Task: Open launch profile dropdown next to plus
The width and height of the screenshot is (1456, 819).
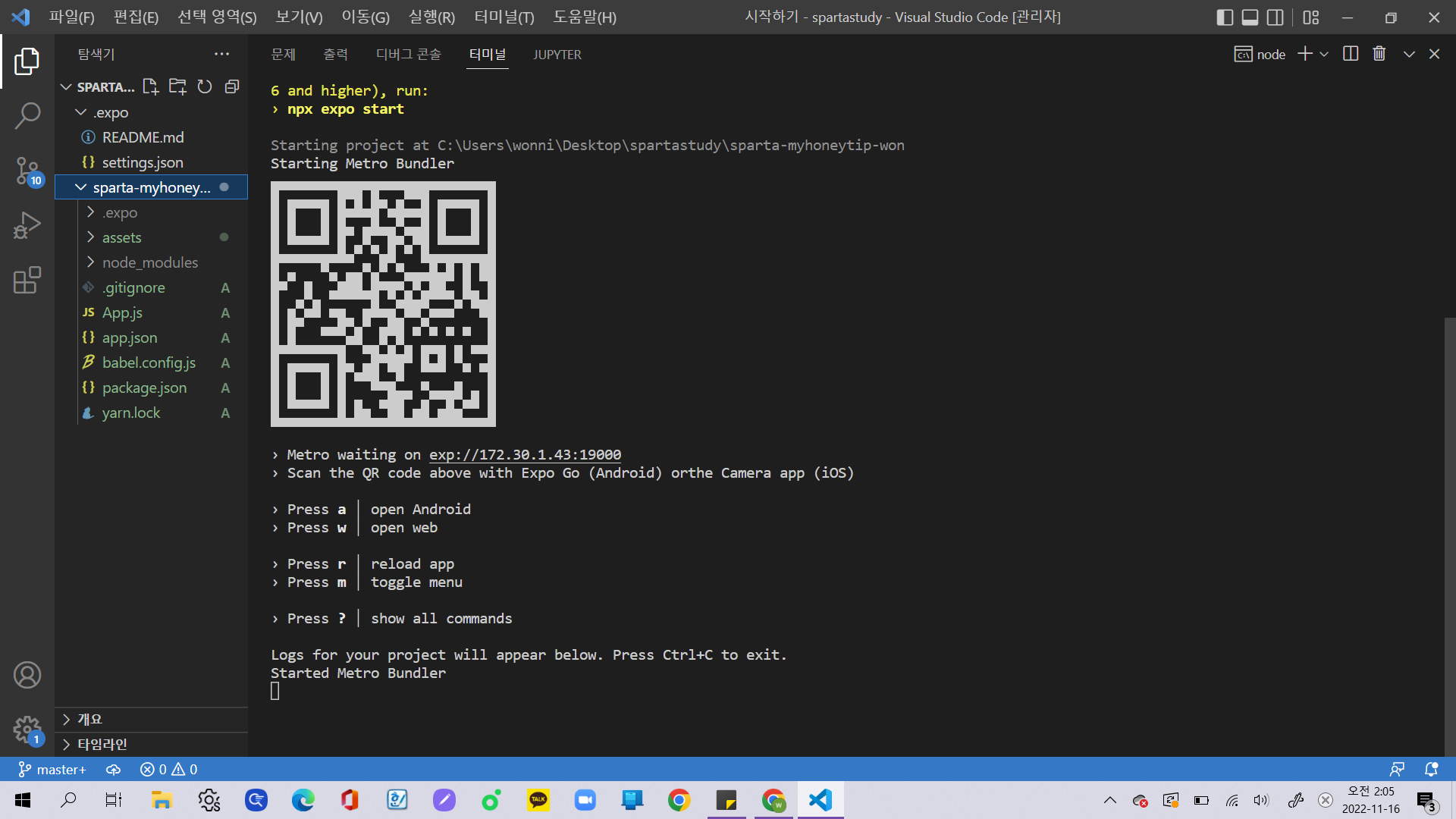Action: tap(1324, 54)
